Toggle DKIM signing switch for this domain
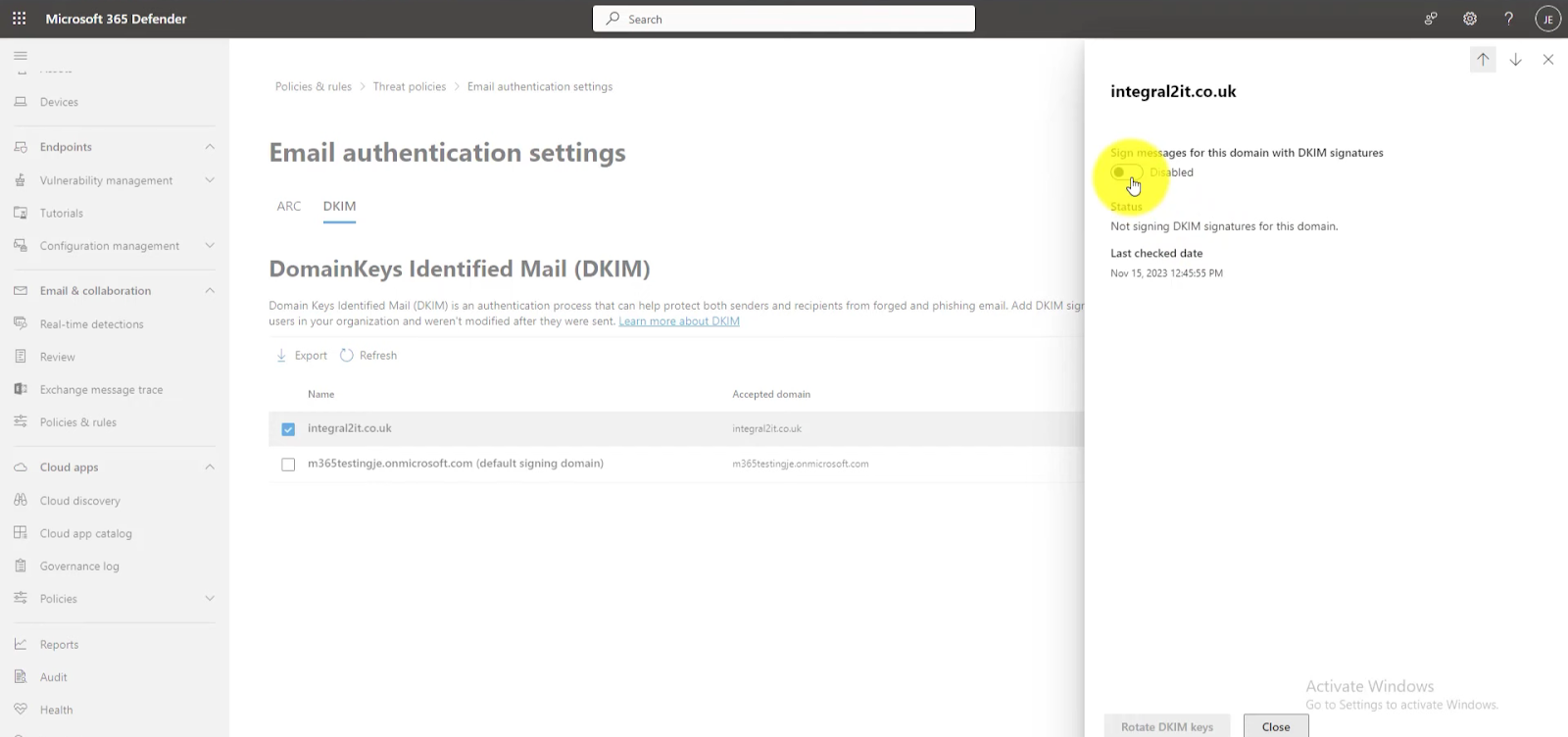This screenshot has height=737, width=1568. point(1126,172)
